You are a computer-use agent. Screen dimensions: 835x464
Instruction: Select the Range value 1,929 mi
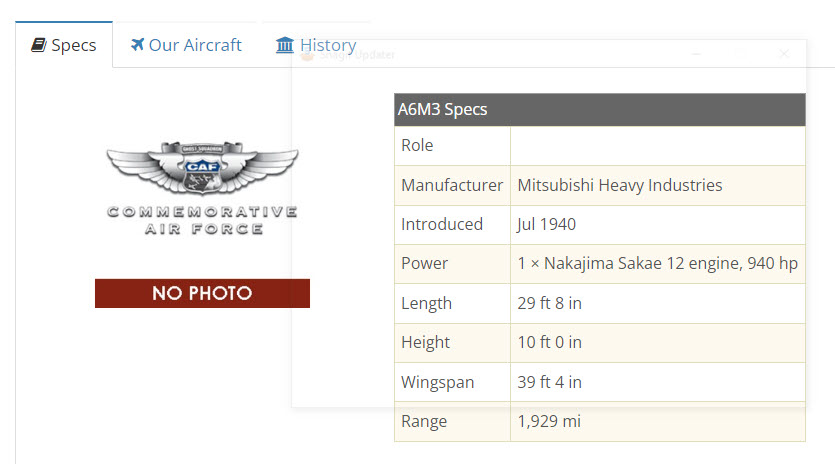click(549, 421)
